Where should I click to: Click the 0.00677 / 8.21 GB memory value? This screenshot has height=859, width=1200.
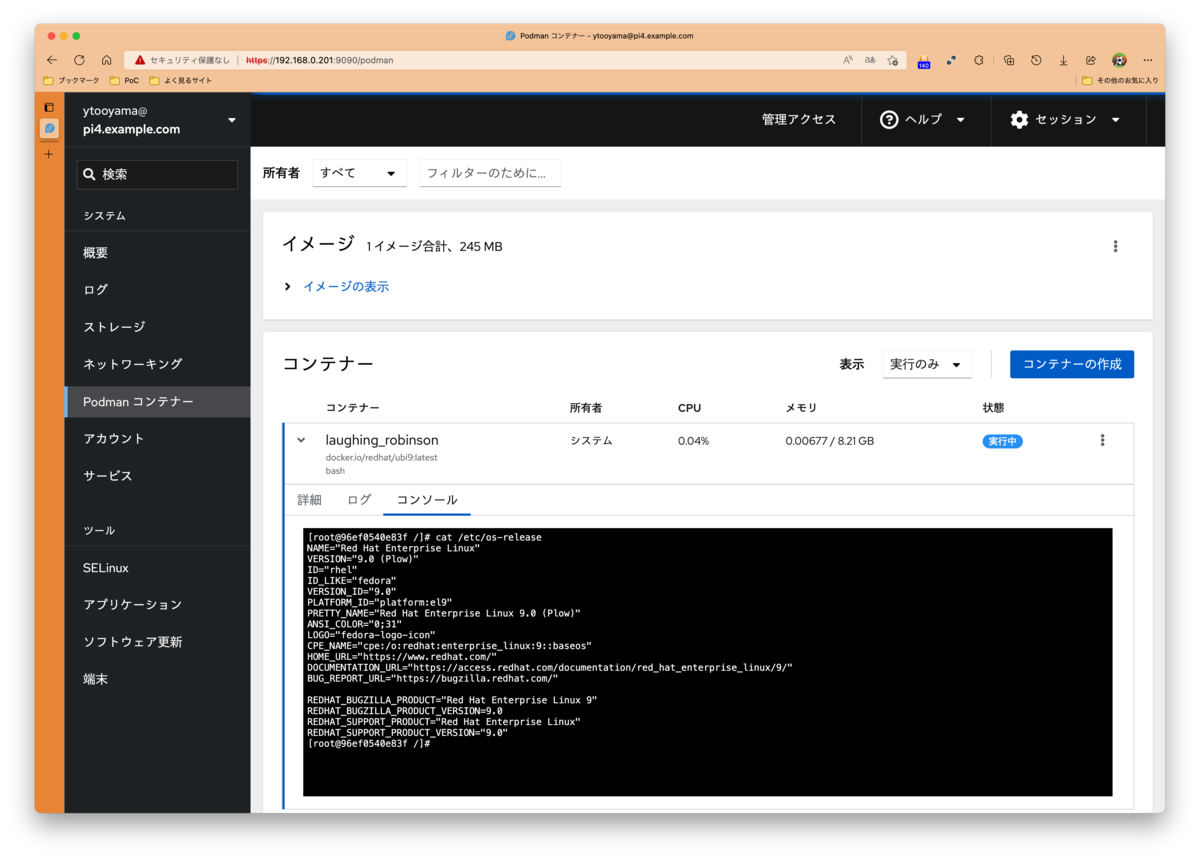[829, 441]
